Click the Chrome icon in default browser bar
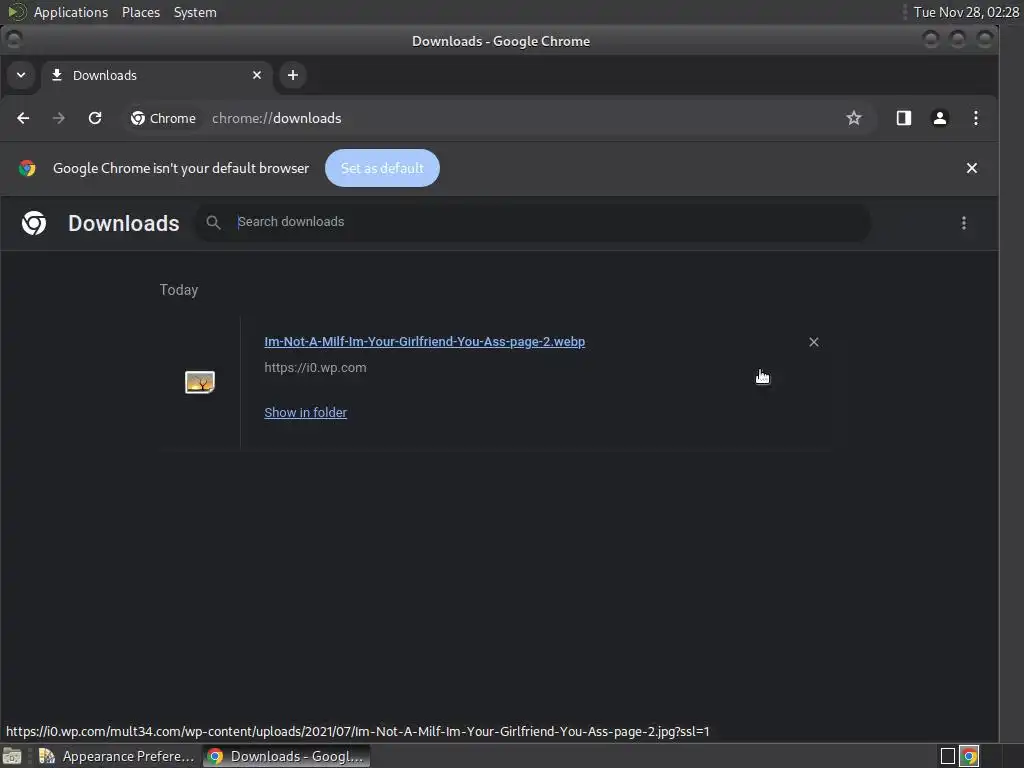 coord(27,168)
